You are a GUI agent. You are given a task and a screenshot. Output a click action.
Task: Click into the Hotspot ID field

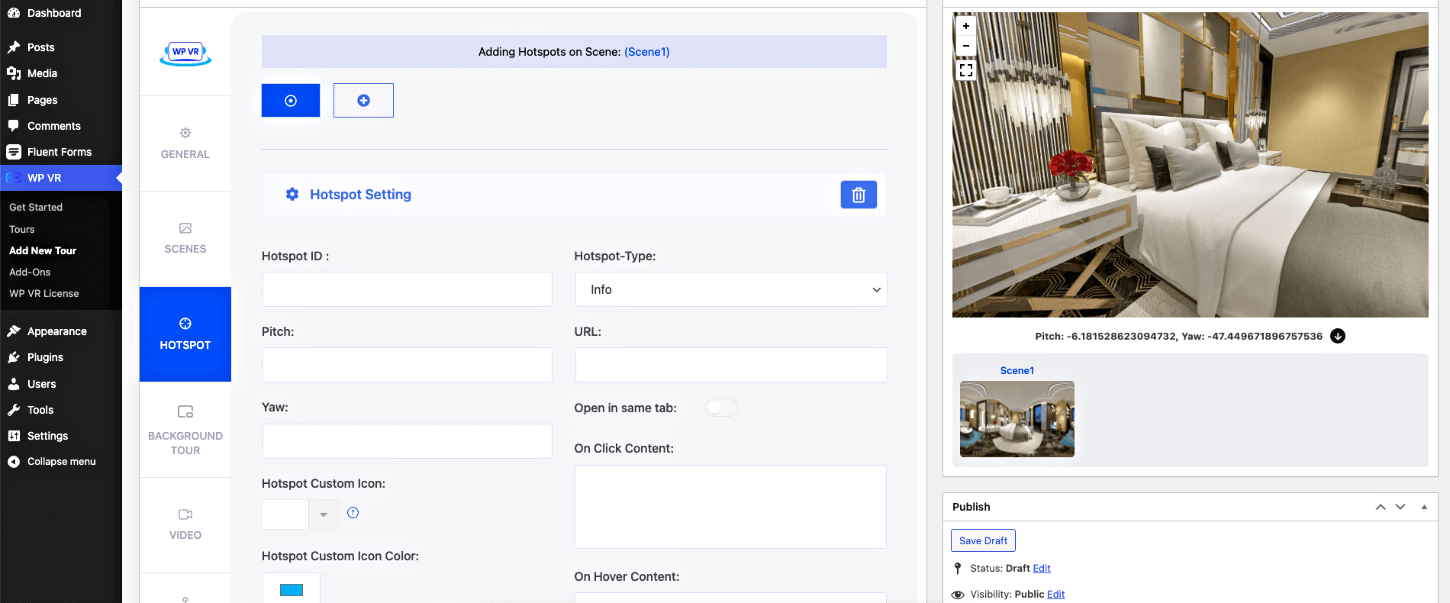[407, 289]
